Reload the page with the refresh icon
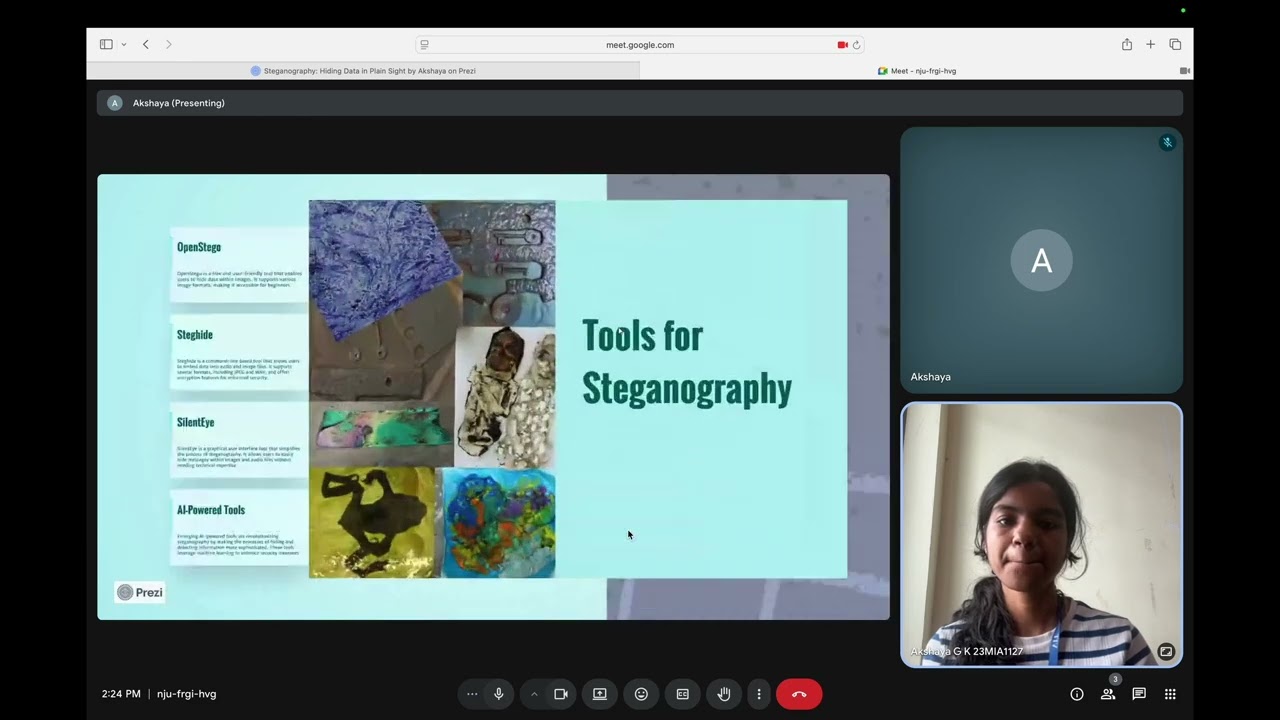 coord(857,45)
